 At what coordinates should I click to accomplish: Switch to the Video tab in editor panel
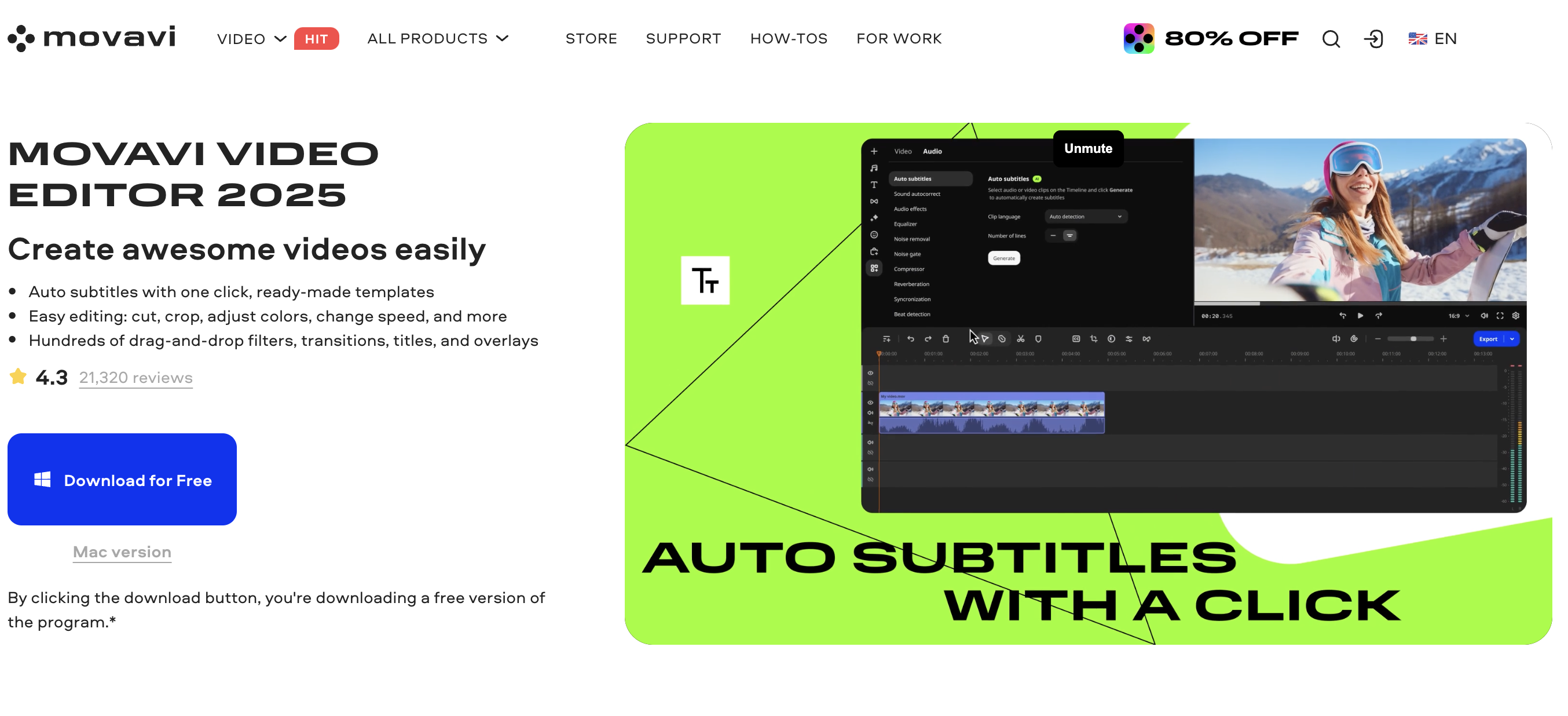903,152
